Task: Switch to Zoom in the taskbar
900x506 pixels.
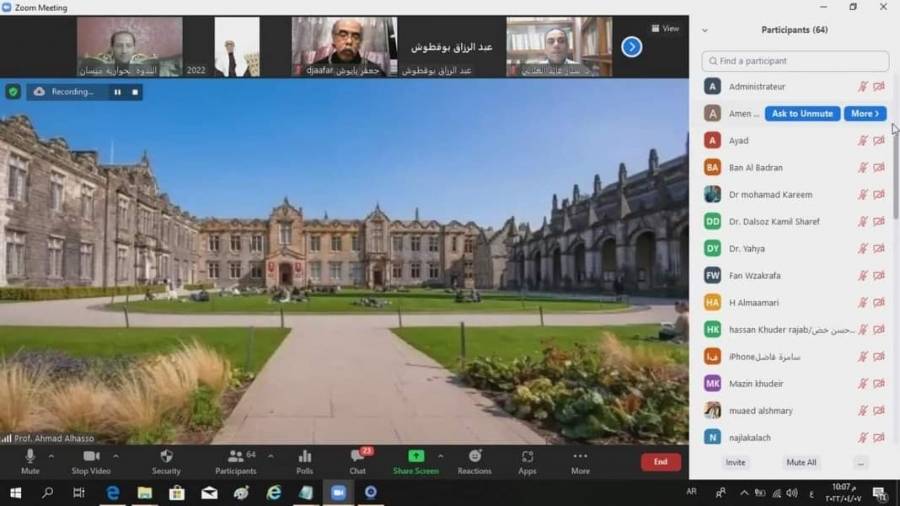Action: point(339,493)
